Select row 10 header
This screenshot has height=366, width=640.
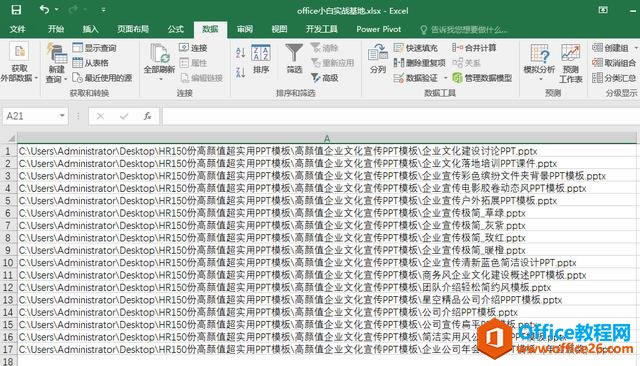coord(8,262)
